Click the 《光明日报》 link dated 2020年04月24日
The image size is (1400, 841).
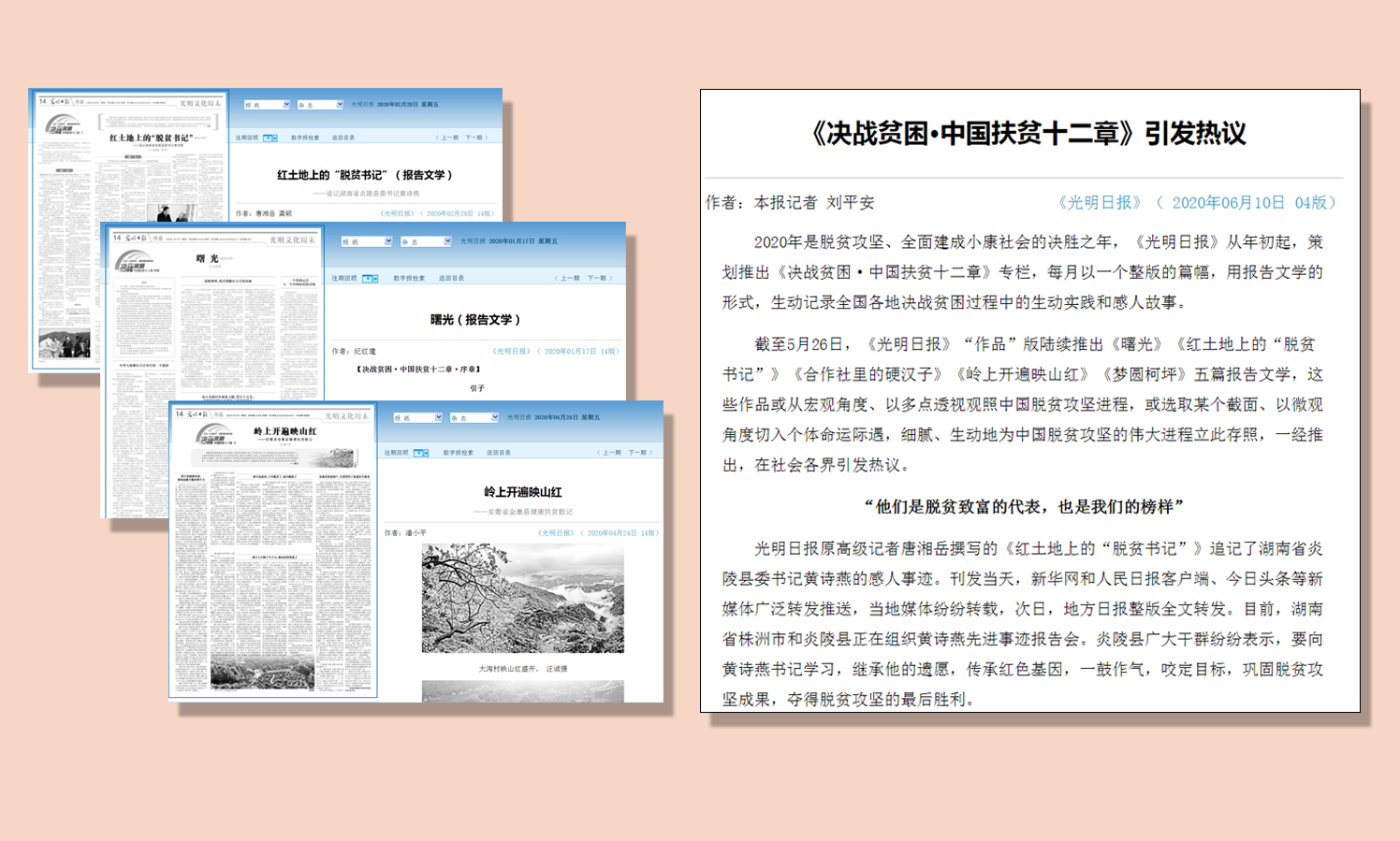pyautogui.click(x=556, y=532)
